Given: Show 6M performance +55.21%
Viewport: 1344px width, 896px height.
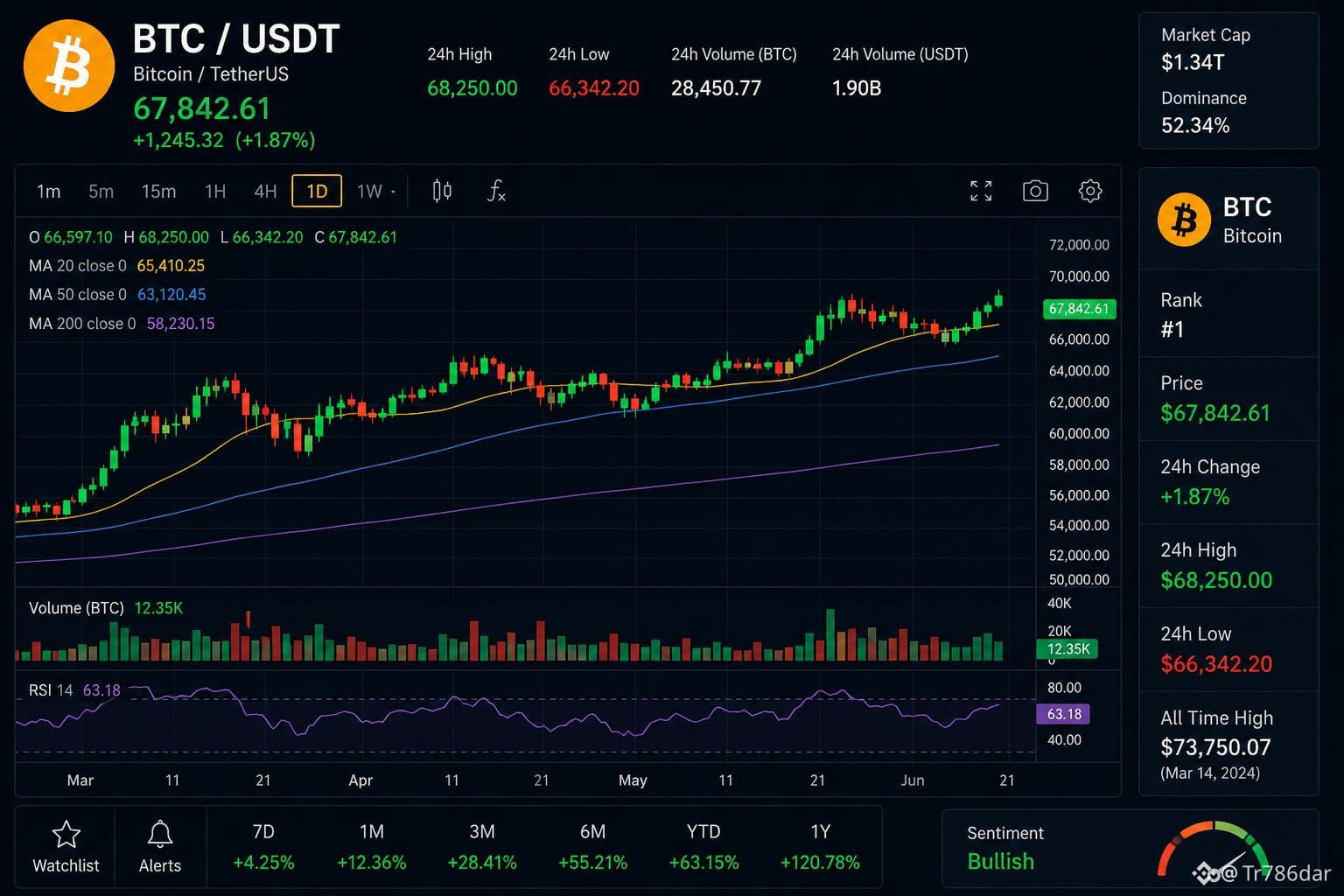Looking at the screenshot, I should [592, 847].
